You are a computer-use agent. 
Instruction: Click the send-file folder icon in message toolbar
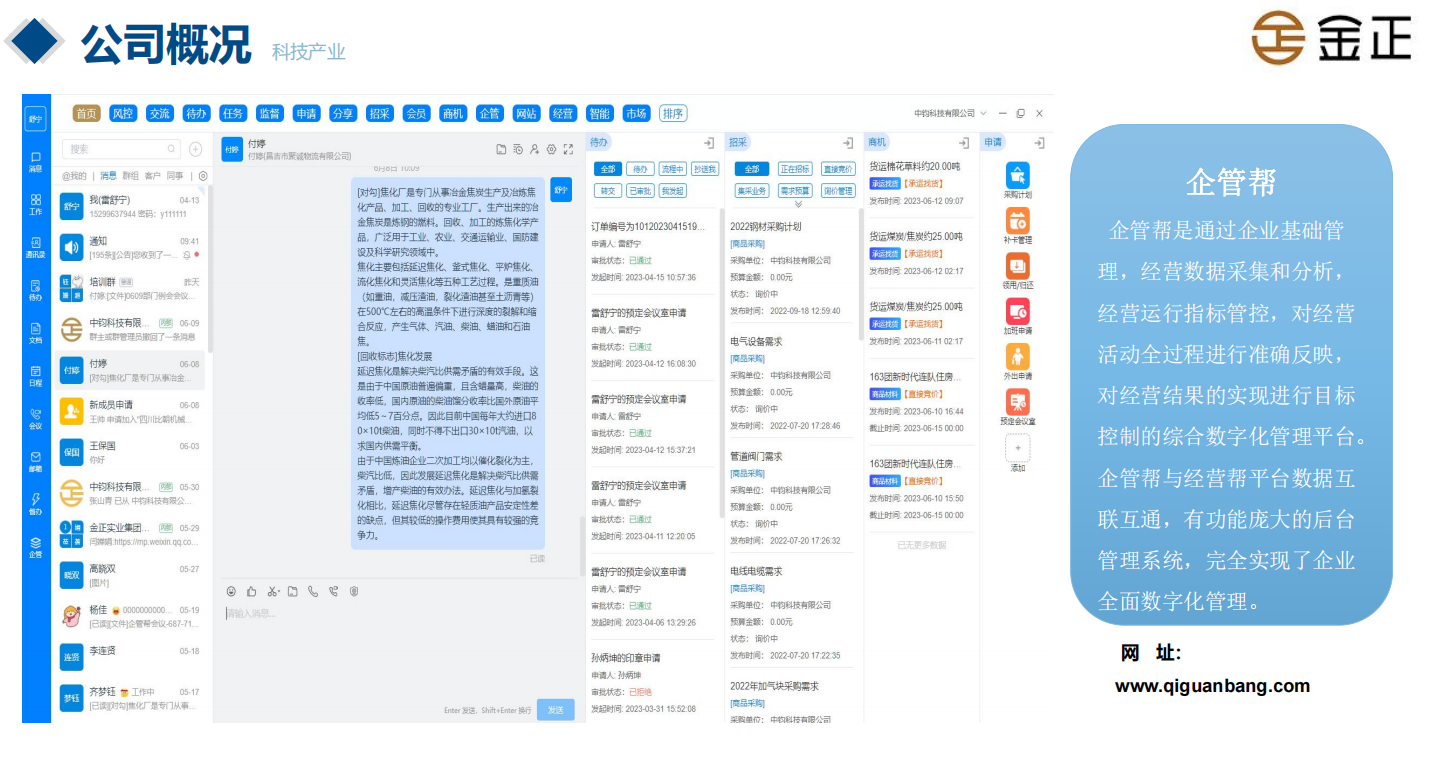[x=293, y=591]
